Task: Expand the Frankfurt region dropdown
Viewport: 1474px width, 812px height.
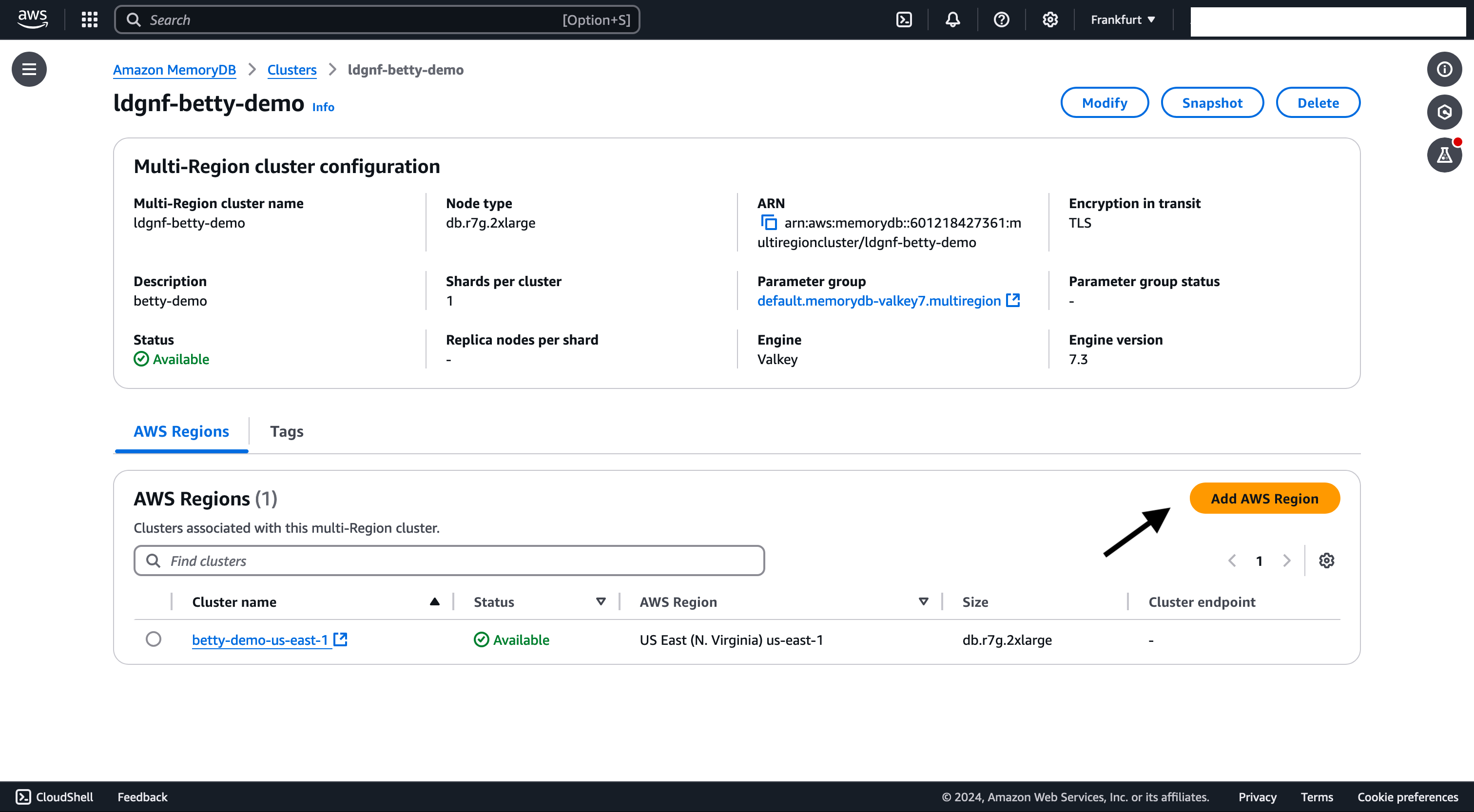Action: [1122, 19]
